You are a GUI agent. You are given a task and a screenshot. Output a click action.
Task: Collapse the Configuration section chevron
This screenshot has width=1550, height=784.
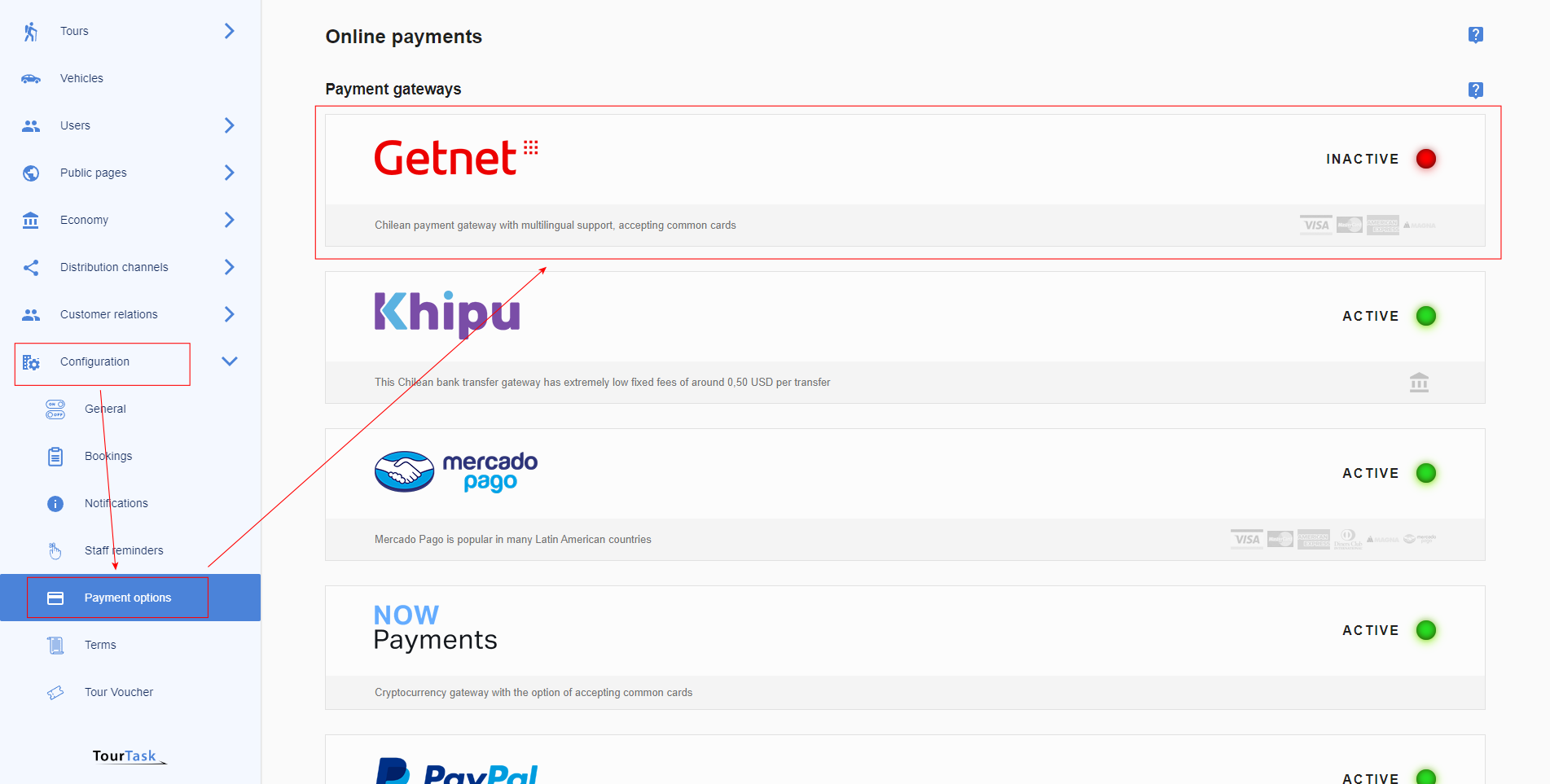pos(230,361)
